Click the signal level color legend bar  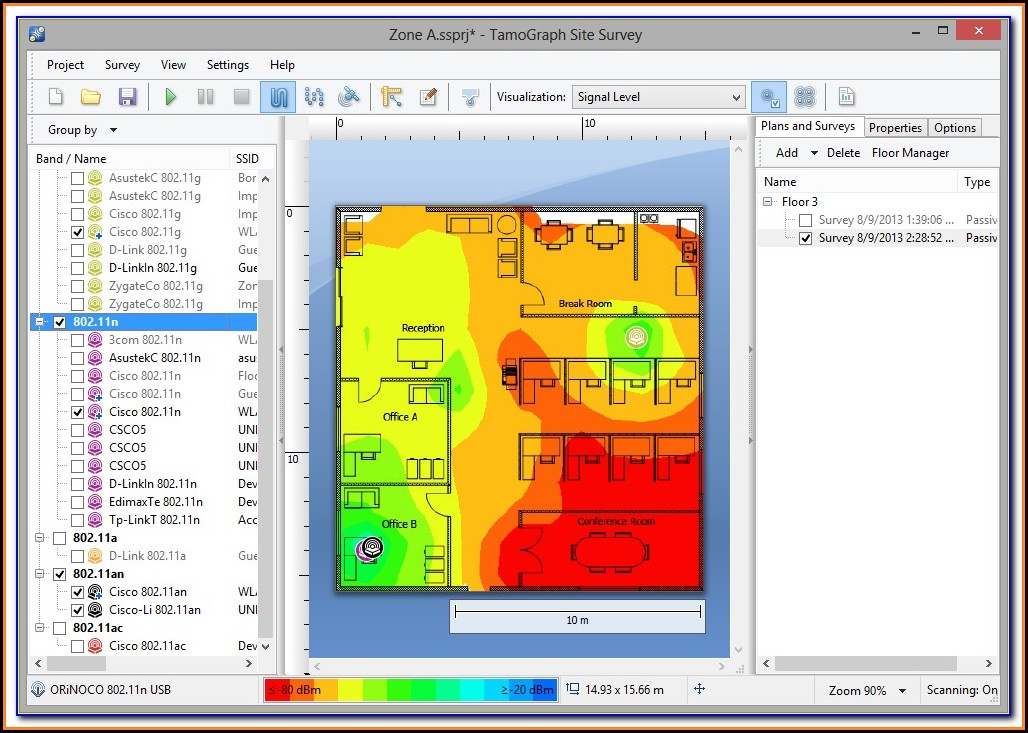click(410, 690)
